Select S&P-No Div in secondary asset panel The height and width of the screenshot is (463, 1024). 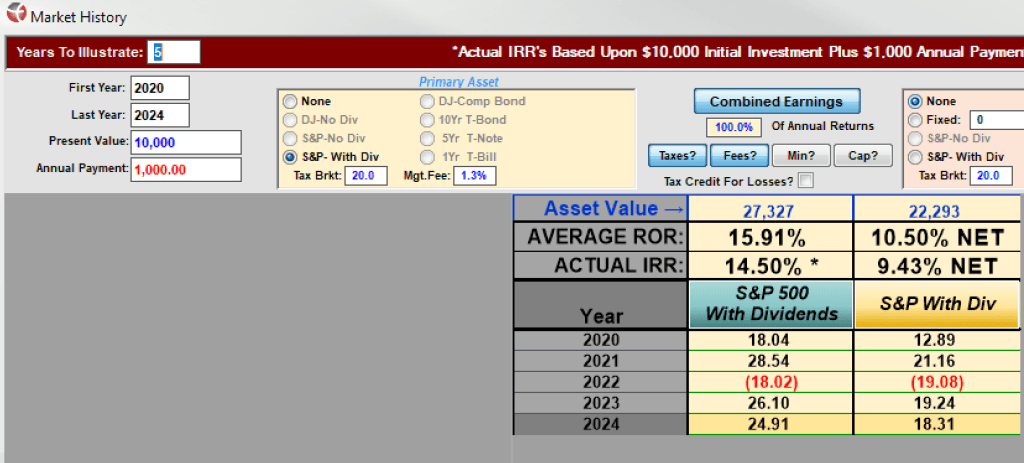point(915,138)
